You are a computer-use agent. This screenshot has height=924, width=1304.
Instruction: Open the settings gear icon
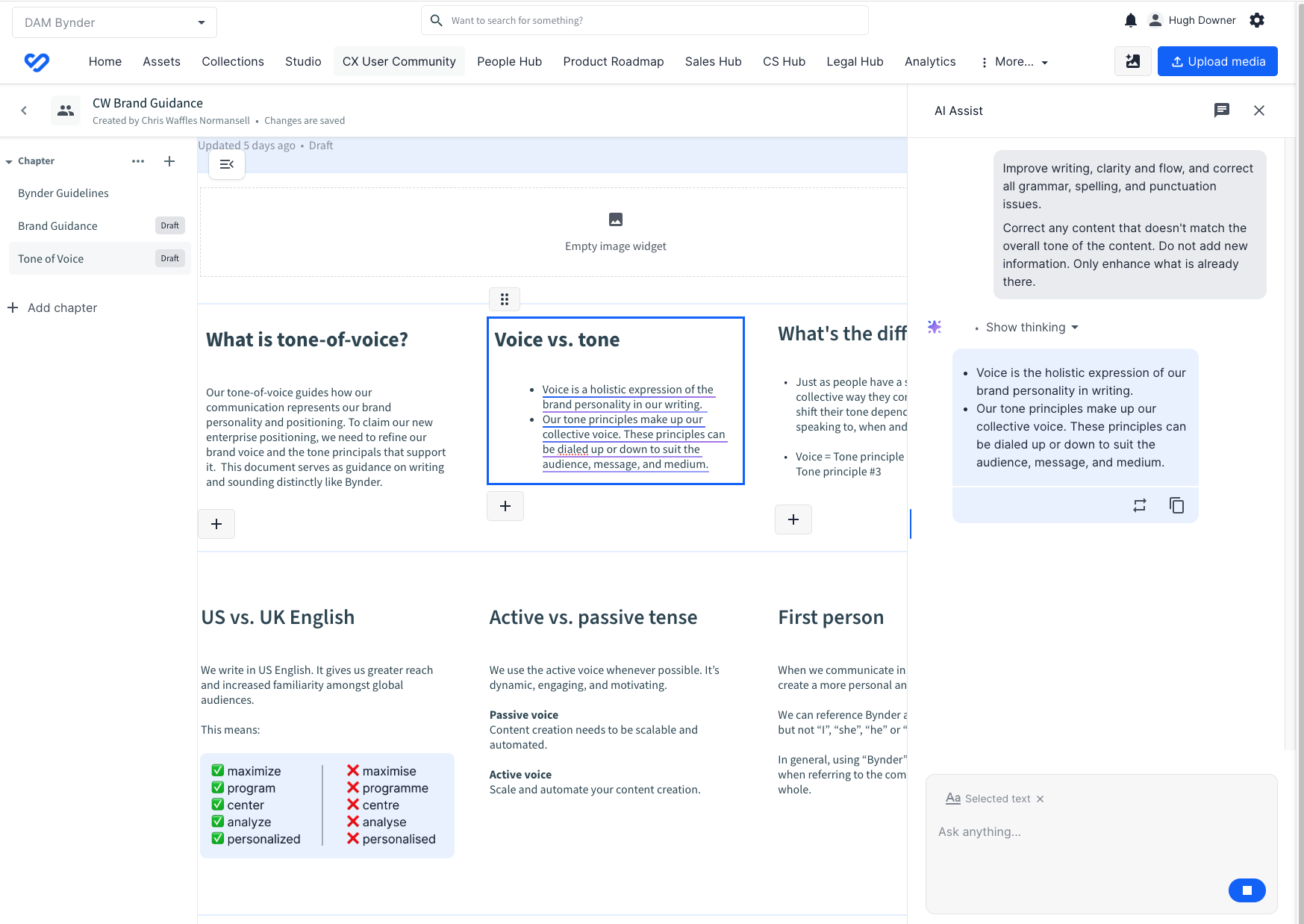pos(1257,20)
